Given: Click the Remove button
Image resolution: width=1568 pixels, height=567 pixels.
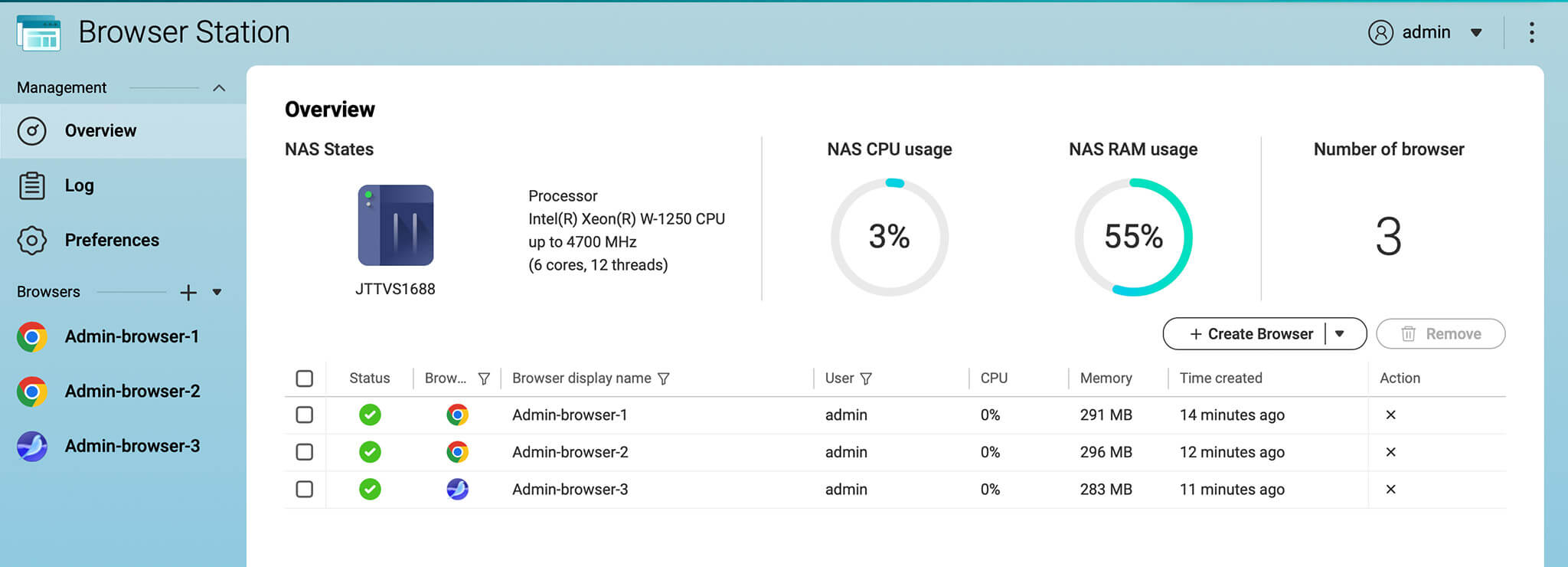Looking at the screenshot, I should tap(1440, 334).
